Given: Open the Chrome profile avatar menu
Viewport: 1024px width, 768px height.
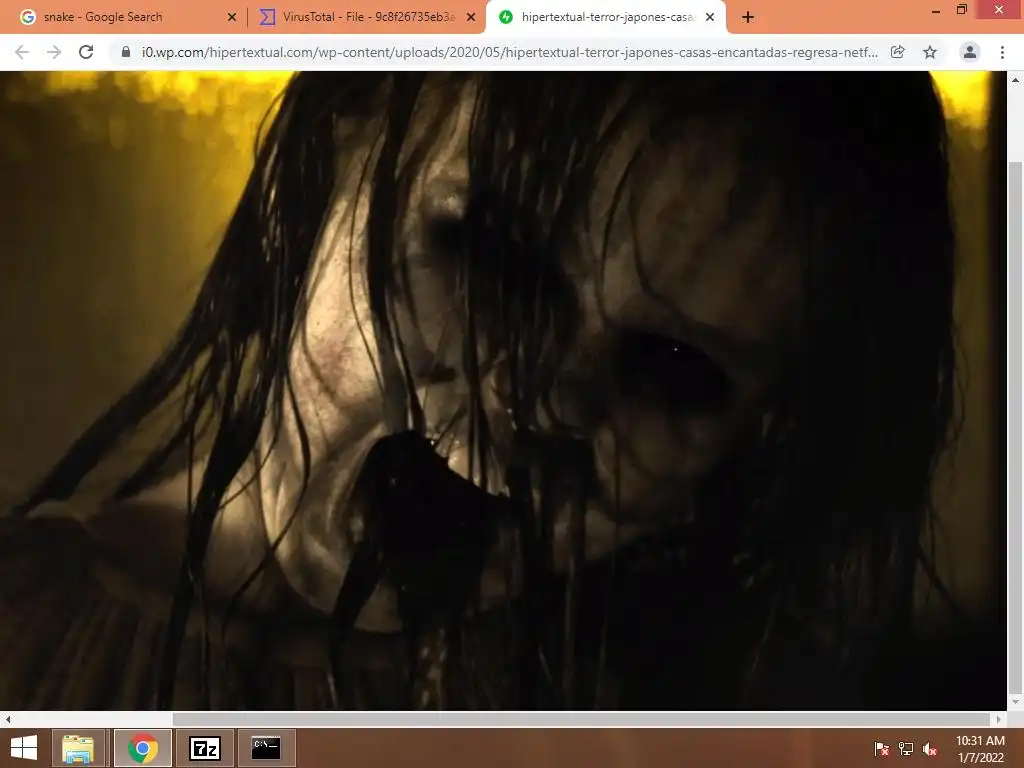Looking at the screenshot, I should click(x=970, y=52).
